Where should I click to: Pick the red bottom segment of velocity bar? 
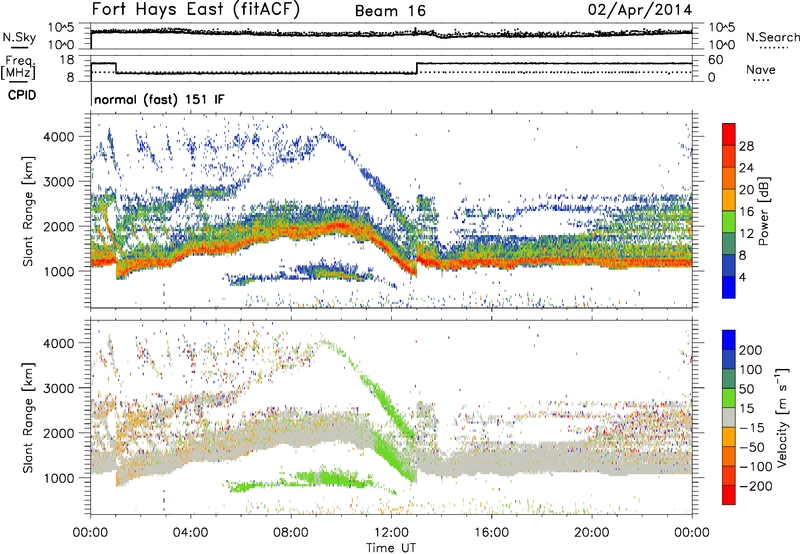click(729, 495)
